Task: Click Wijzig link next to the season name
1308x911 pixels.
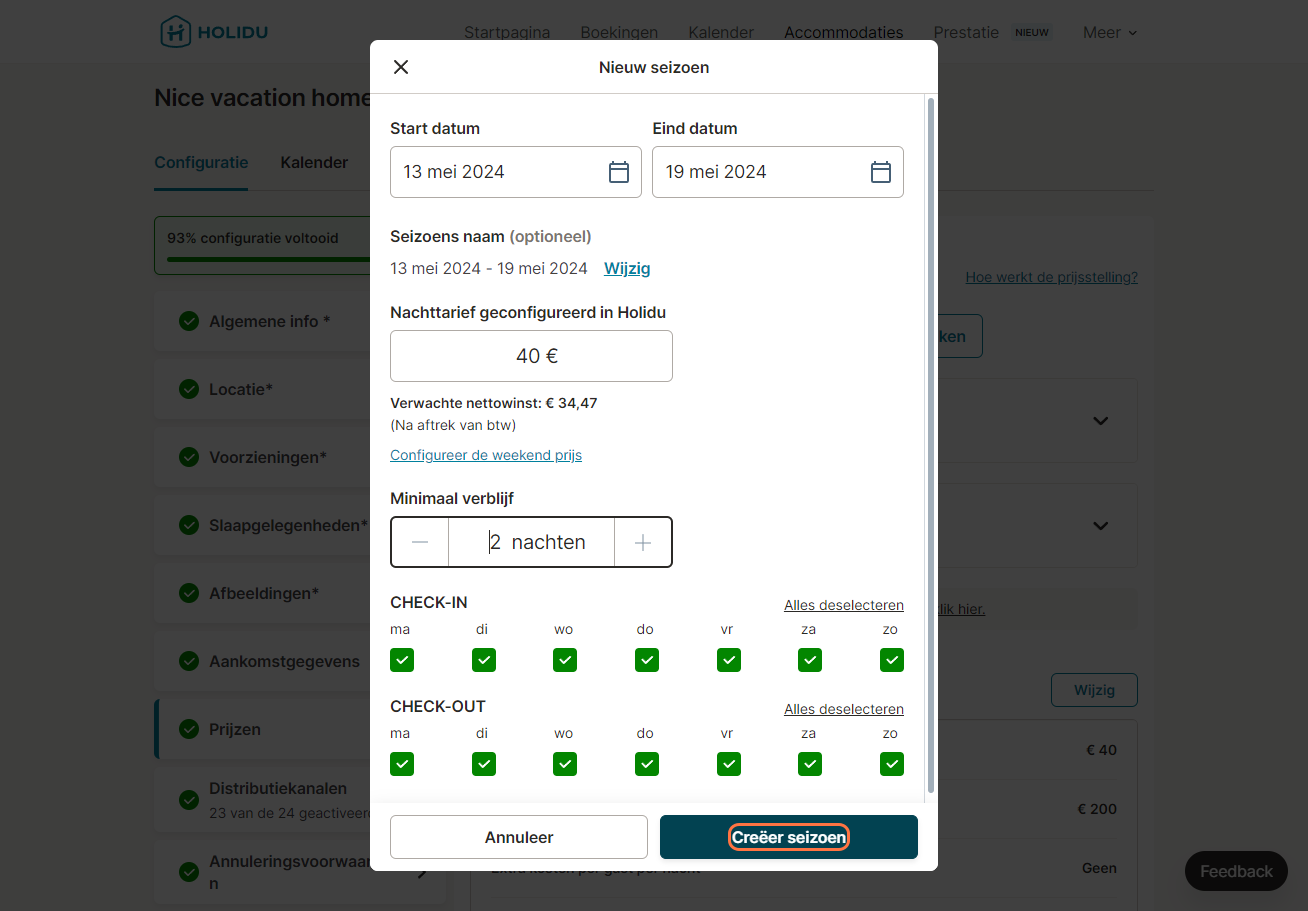Action: coord(627,268)
